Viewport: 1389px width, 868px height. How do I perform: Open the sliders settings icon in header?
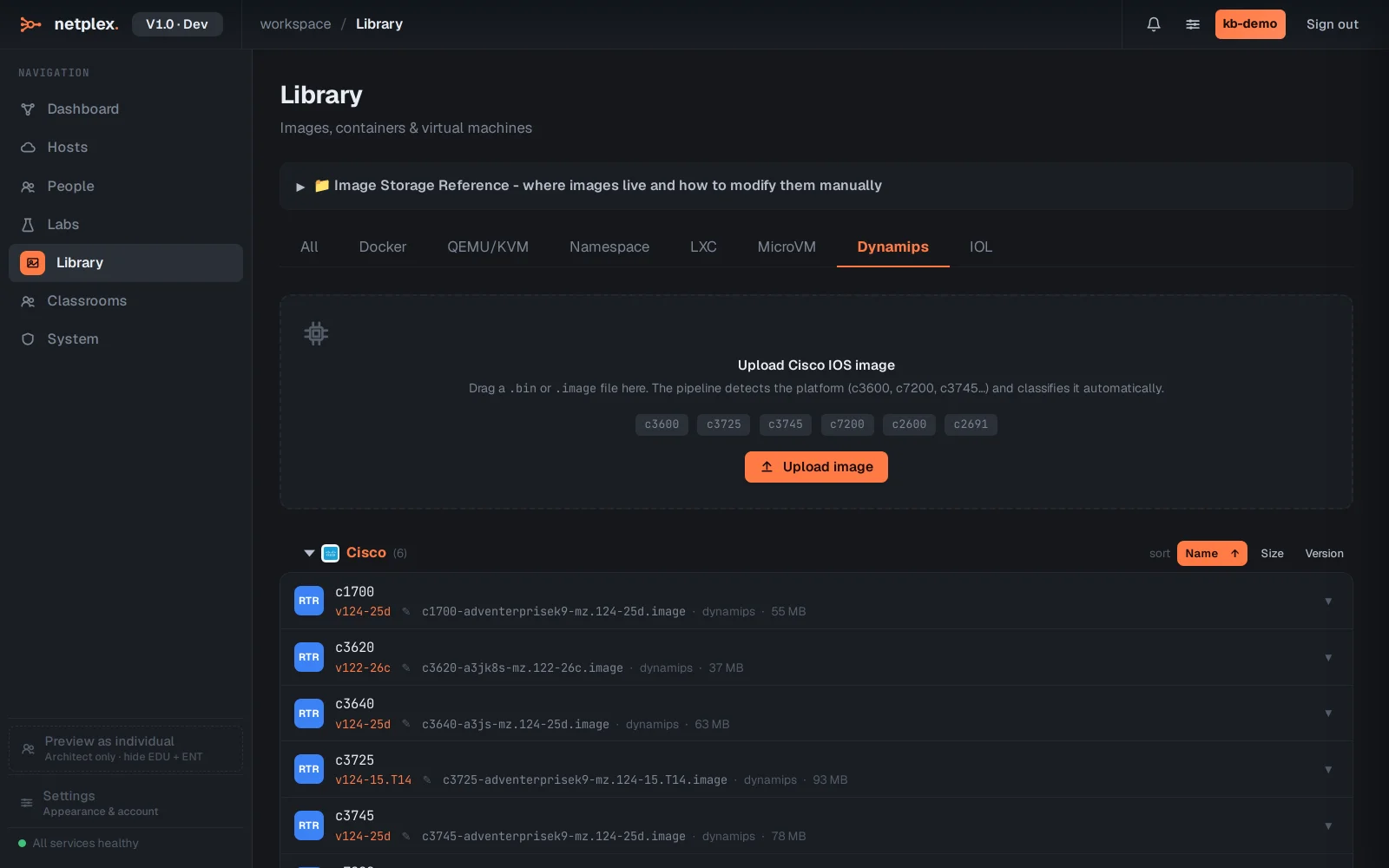[x=1193, y=24]
